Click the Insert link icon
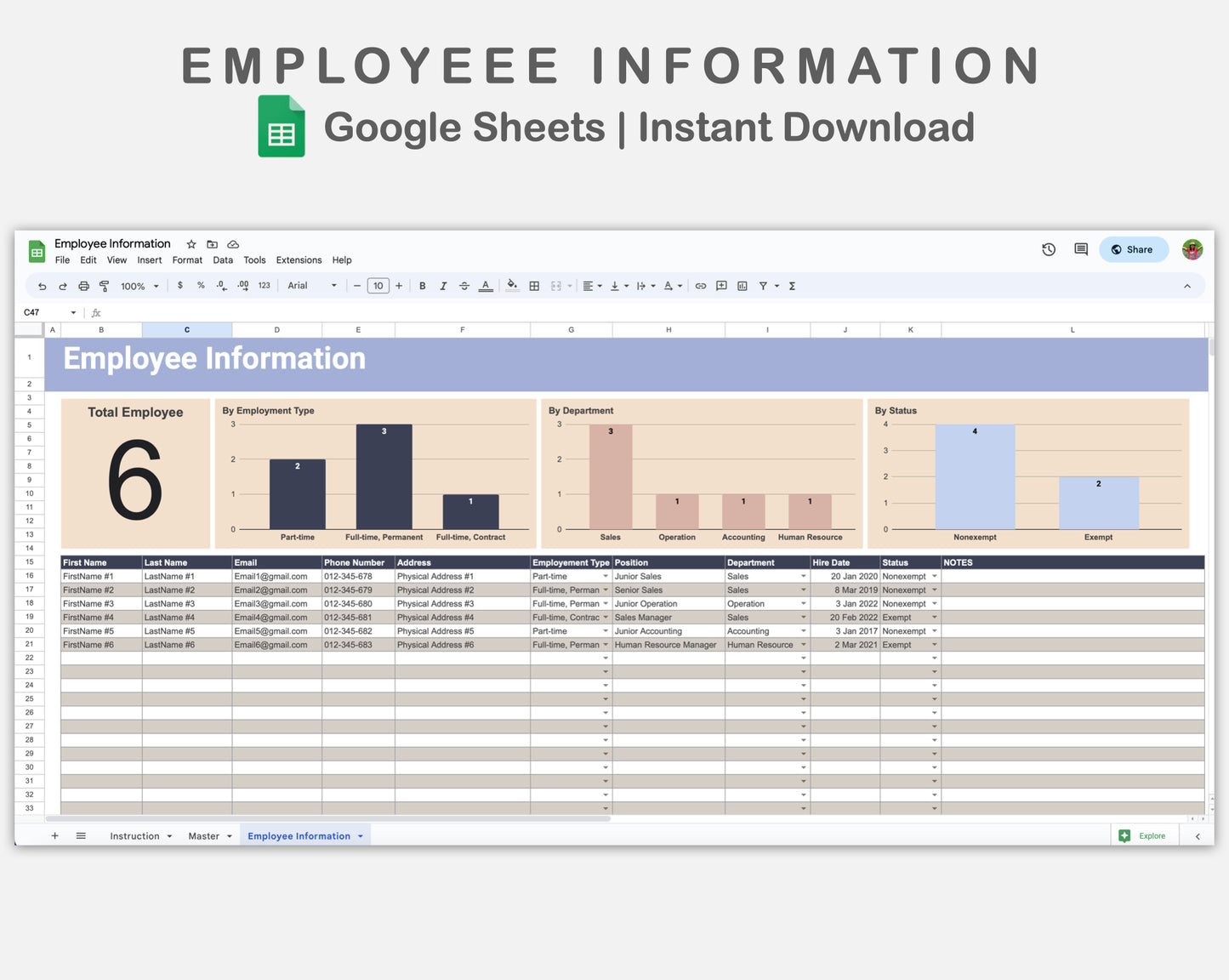The height and width of the screenshot is (980, 1229). coord(701,286)
